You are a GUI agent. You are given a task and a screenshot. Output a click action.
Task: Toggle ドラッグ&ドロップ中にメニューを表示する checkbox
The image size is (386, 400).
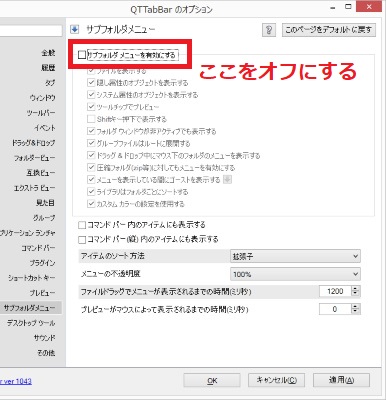[91, 155]
